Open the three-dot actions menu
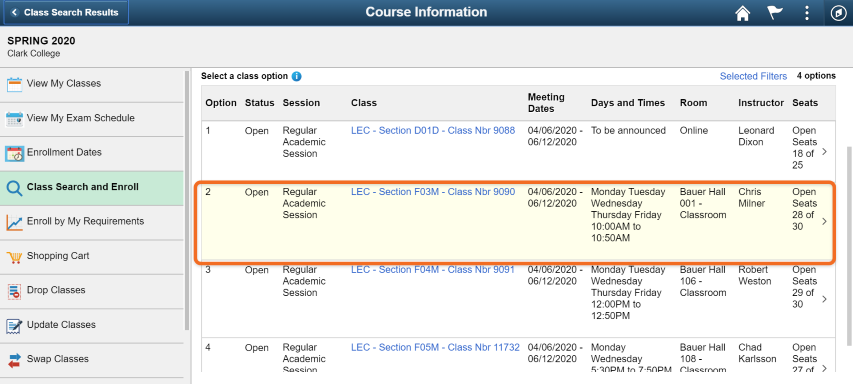853x386 pixels. coord(807,13)
